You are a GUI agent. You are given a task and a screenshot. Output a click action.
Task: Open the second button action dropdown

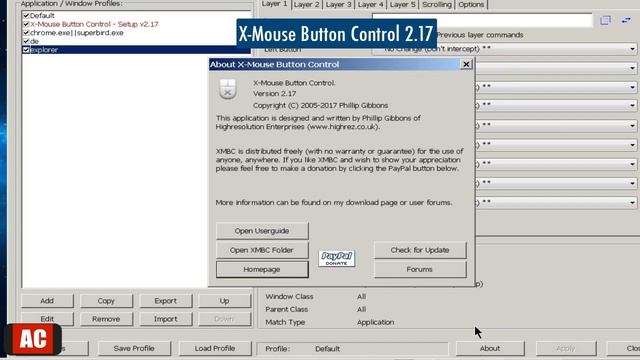[x=632, y=68]
